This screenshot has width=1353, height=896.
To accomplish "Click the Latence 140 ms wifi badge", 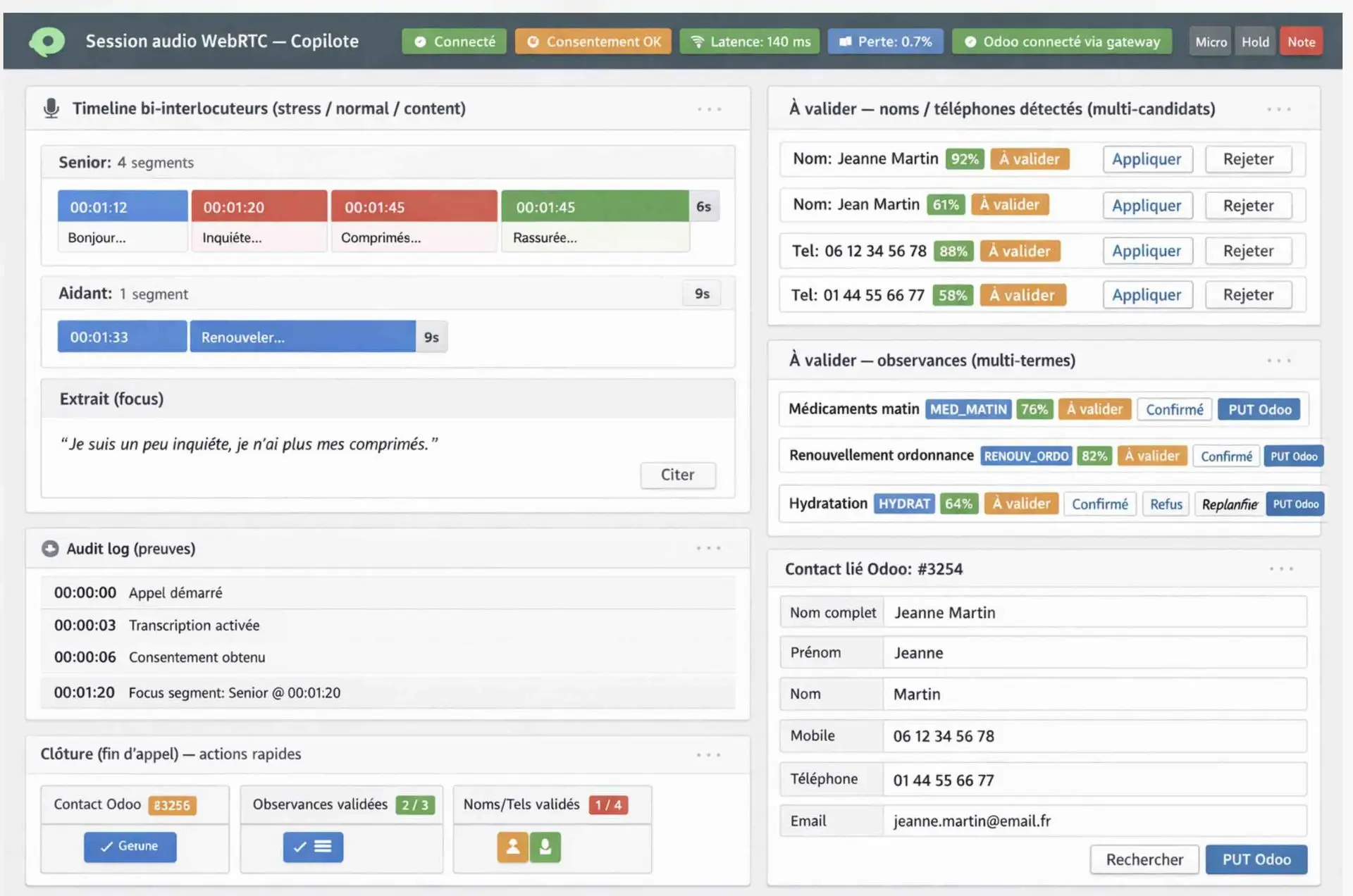I will pos(750,42).
